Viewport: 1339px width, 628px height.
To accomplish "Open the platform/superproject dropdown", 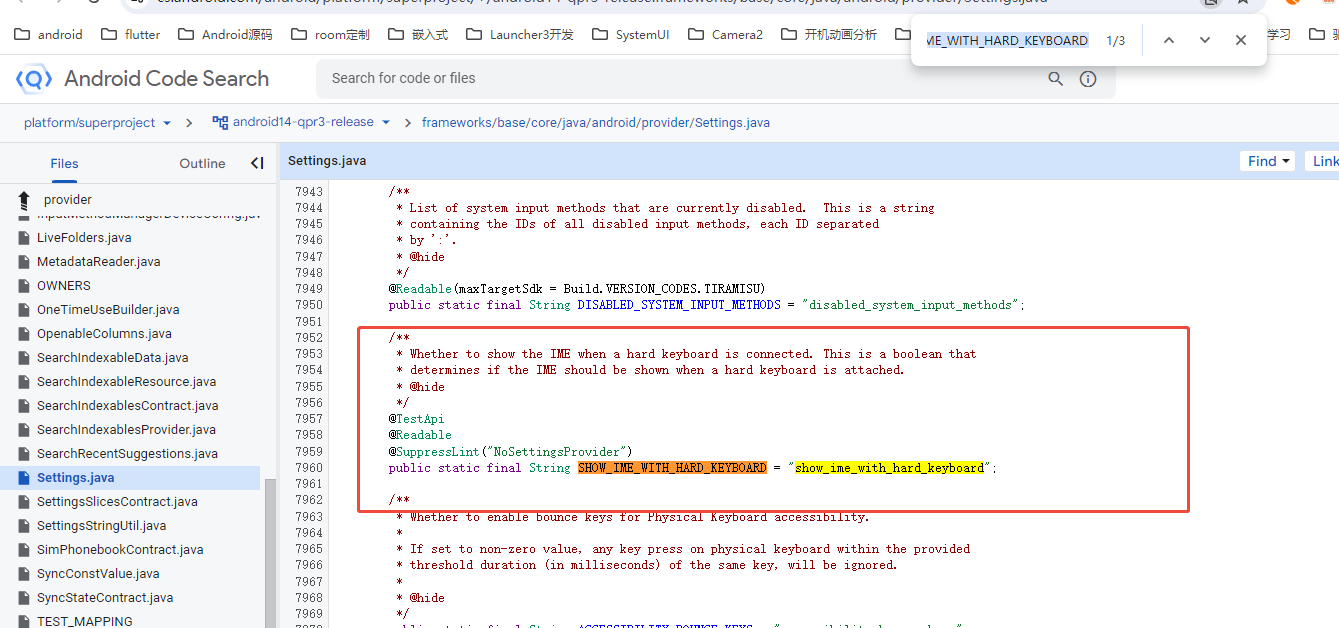I will (x=98, y=122).
